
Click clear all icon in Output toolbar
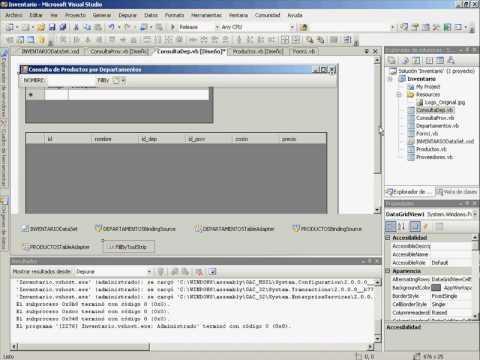click(x=199, y=272)
